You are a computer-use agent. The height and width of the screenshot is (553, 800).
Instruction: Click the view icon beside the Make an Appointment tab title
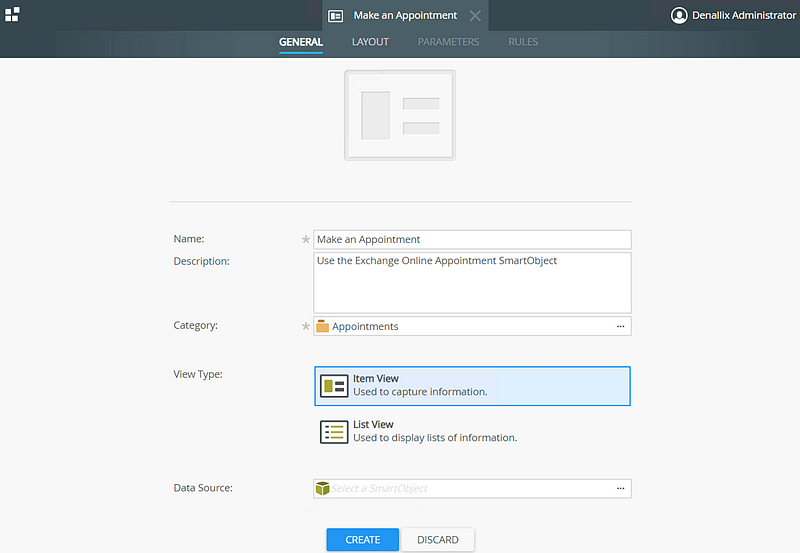coord(336,16)
